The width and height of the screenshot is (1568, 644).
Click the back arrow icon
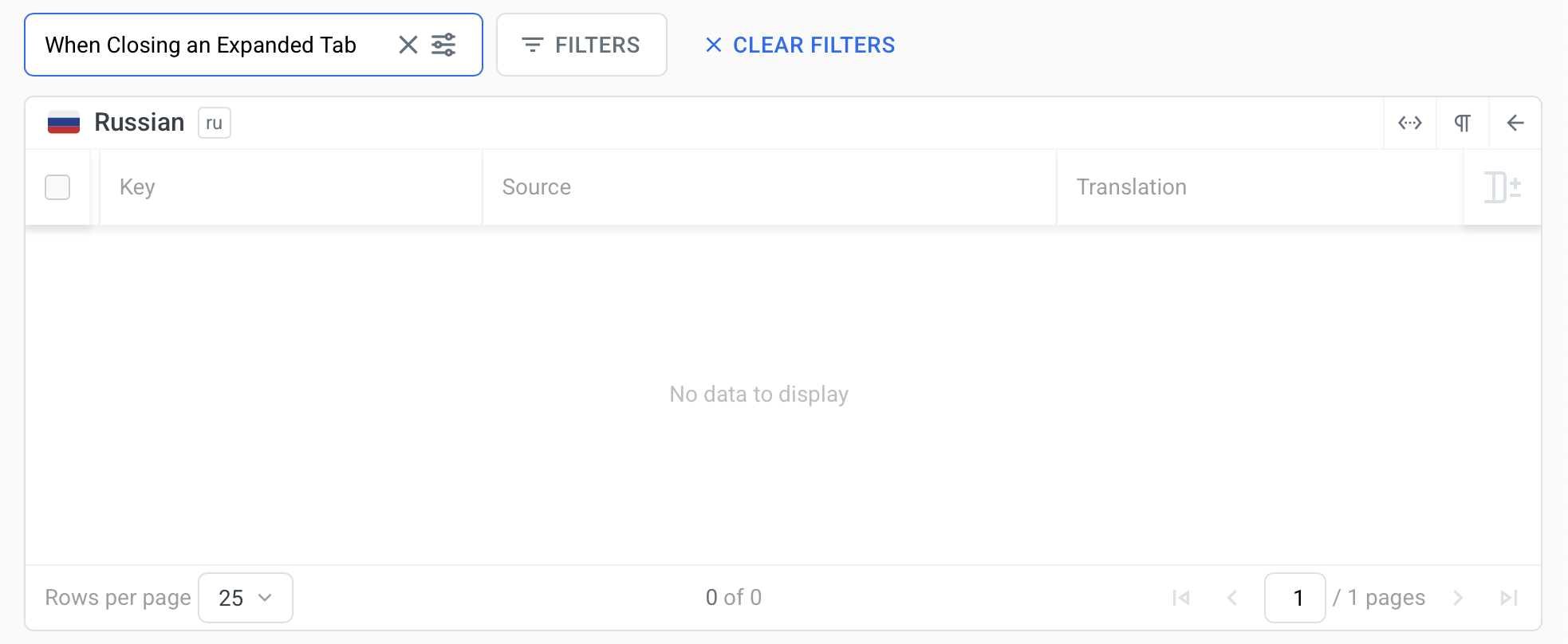pos(1515,123)
